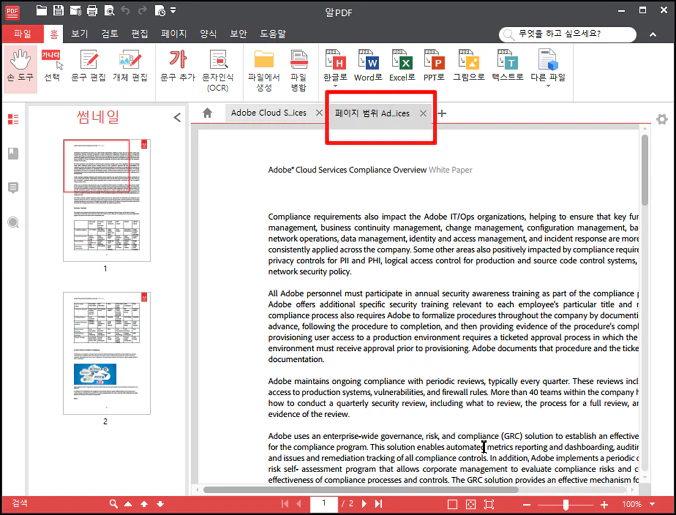Image resolution: width=676 pixels, height=515 pixels.
Task: Toggle single page view icon
Action: coord(452,504)
